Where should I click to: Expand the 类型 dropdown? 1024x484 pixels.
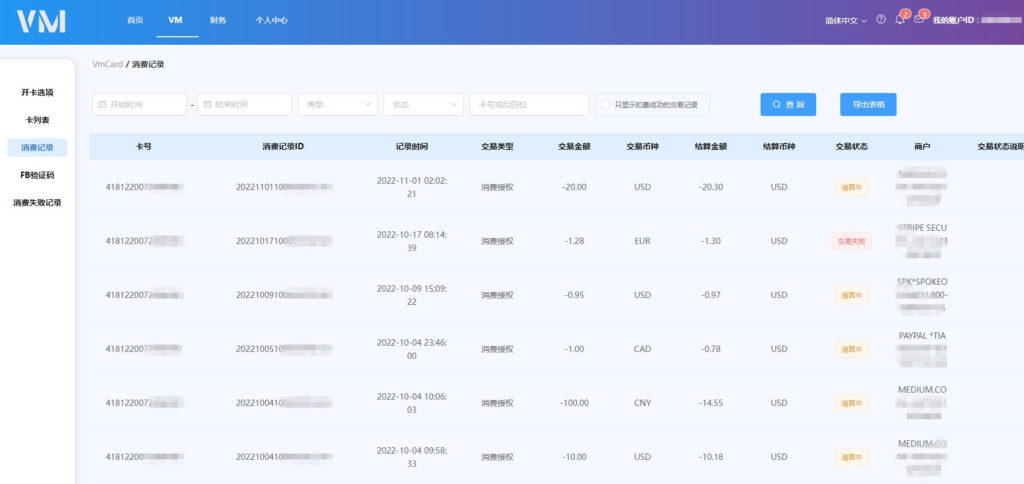coord(337,105)
